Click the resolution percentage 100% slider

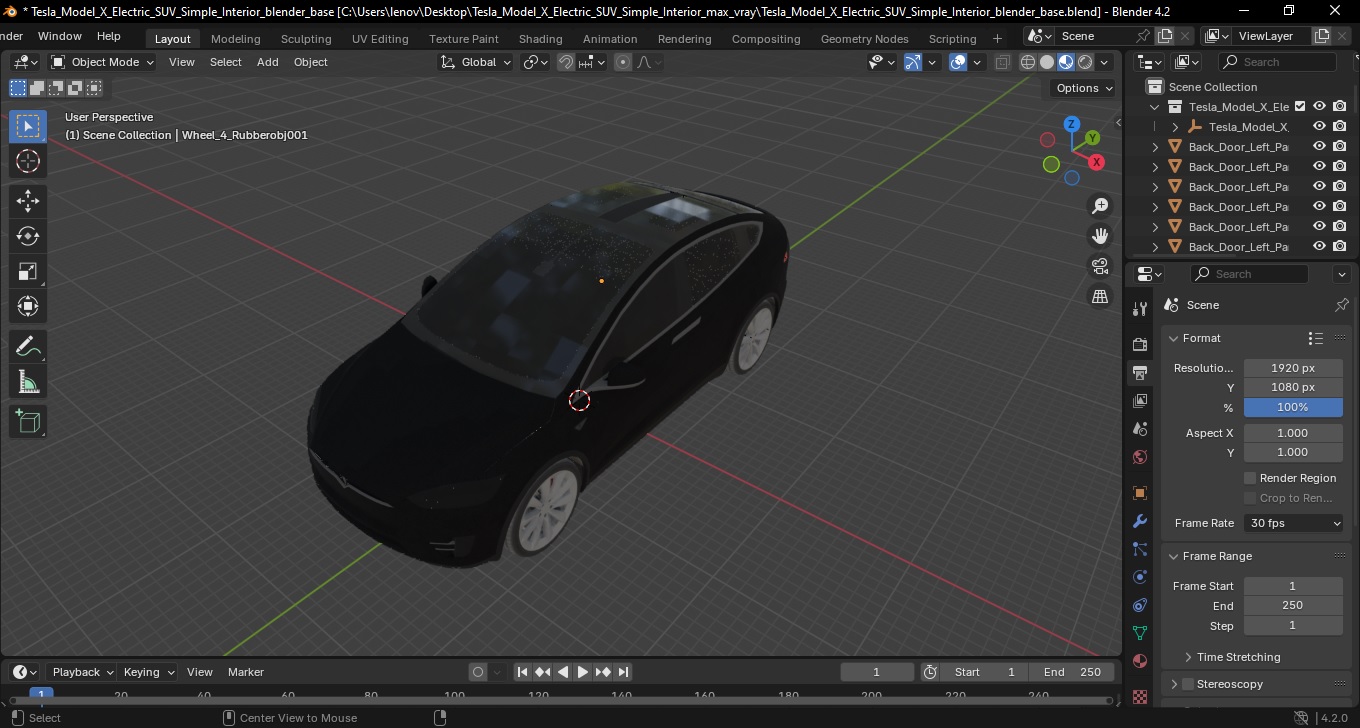click(x=1293, y=407)
